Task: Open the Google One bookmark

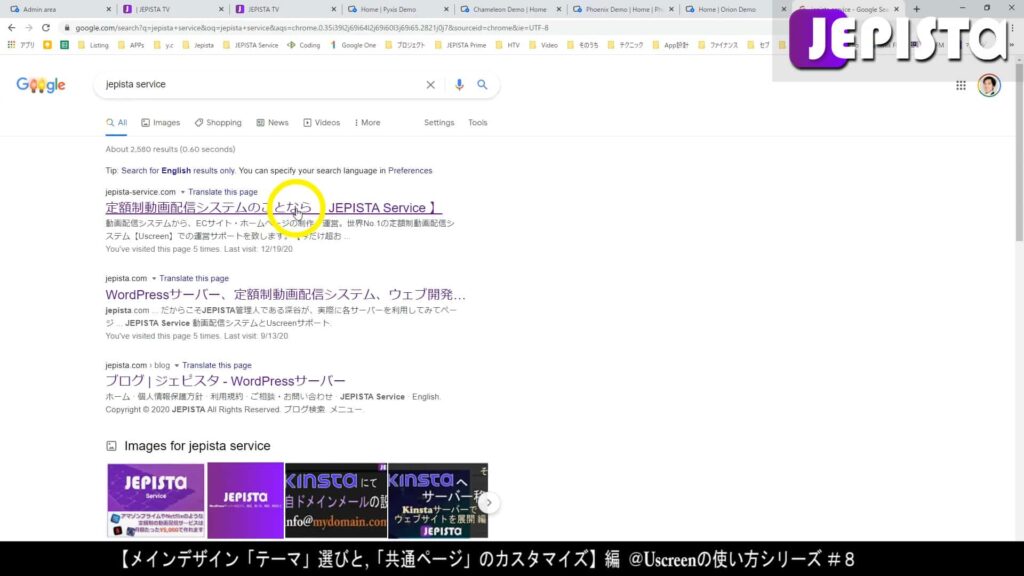Action: click(x=353, y=45)
